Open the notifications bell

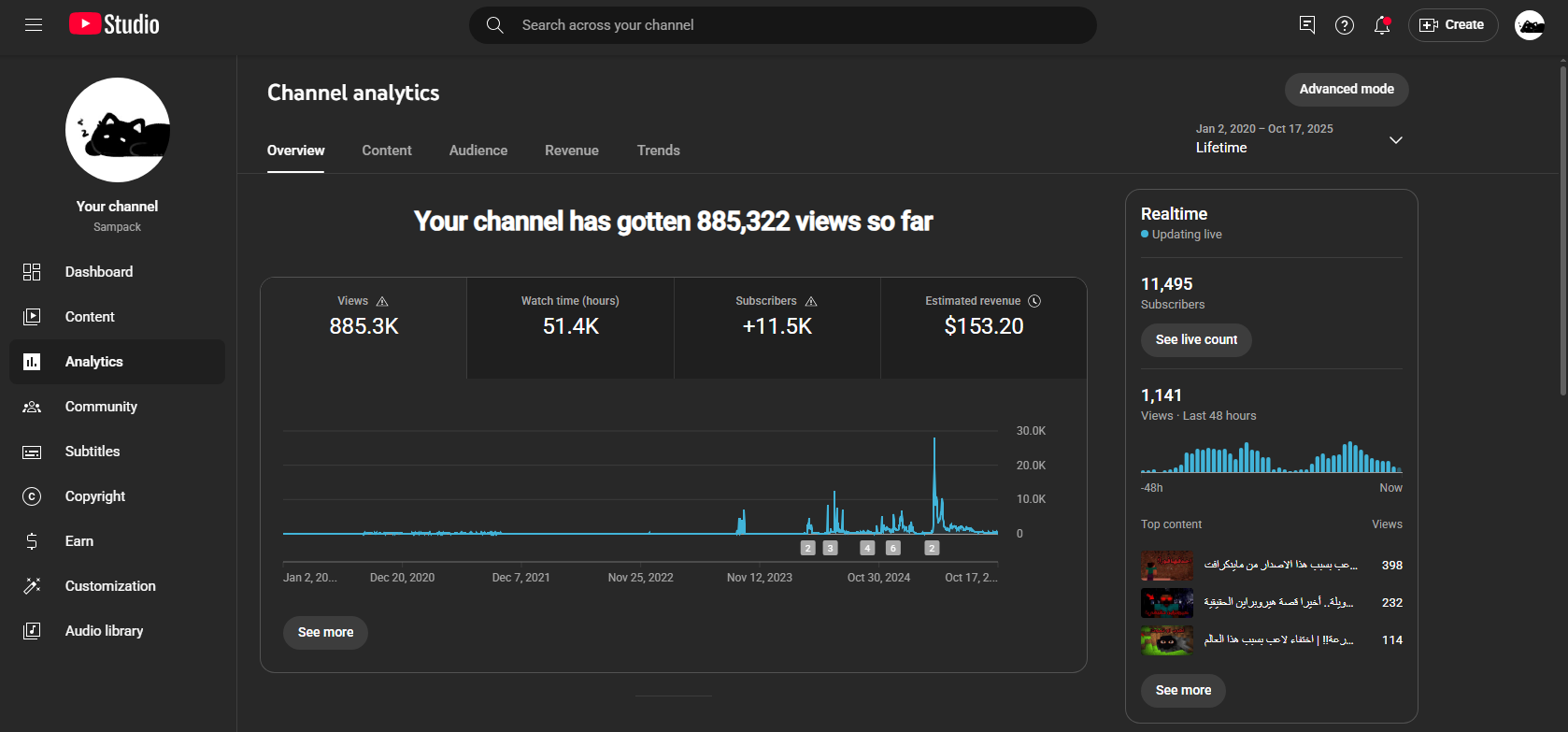[x=1382, y=25]
